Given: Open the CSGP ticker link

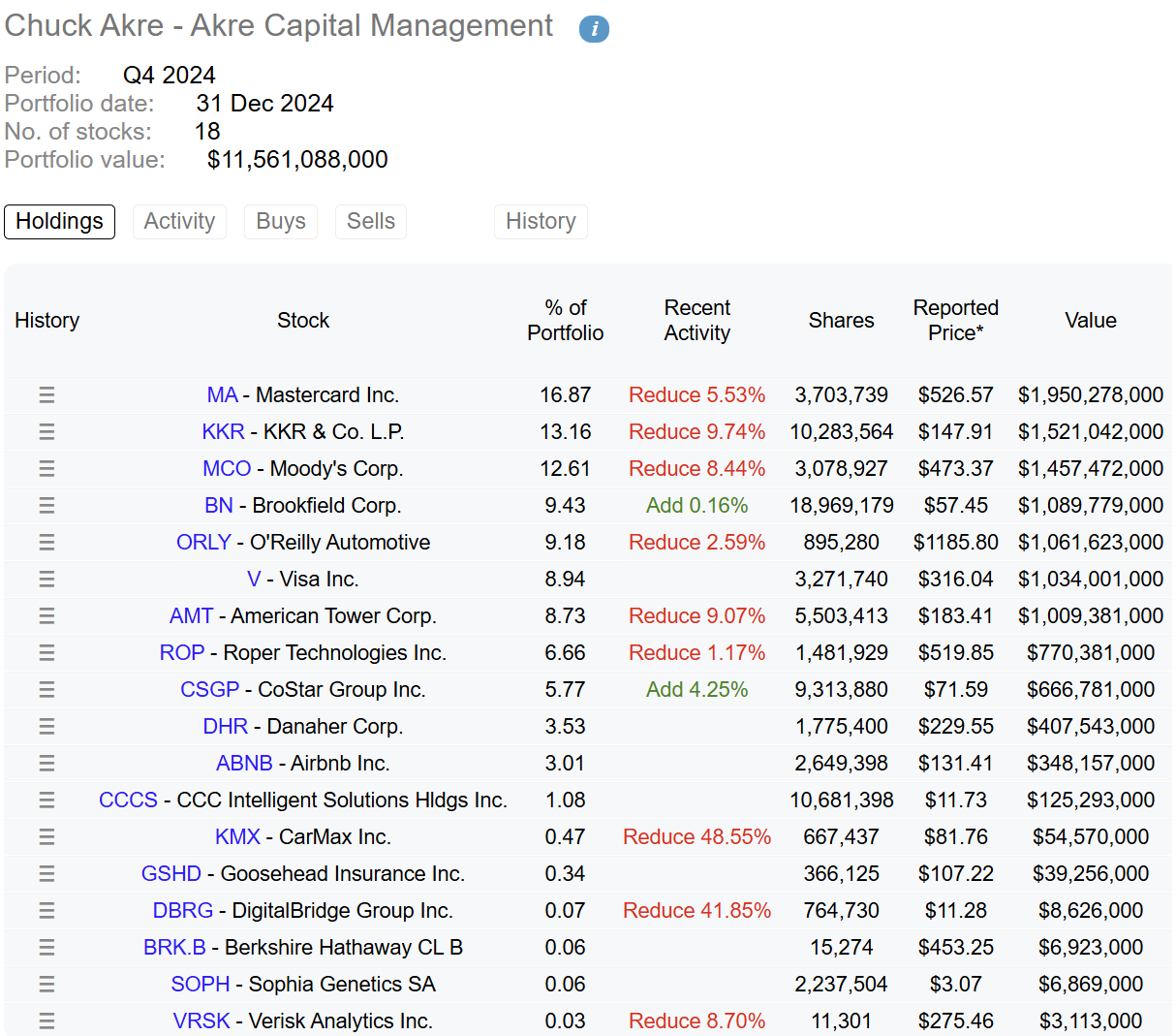Looking at the screenshot, I should click(x=209, y=689).
